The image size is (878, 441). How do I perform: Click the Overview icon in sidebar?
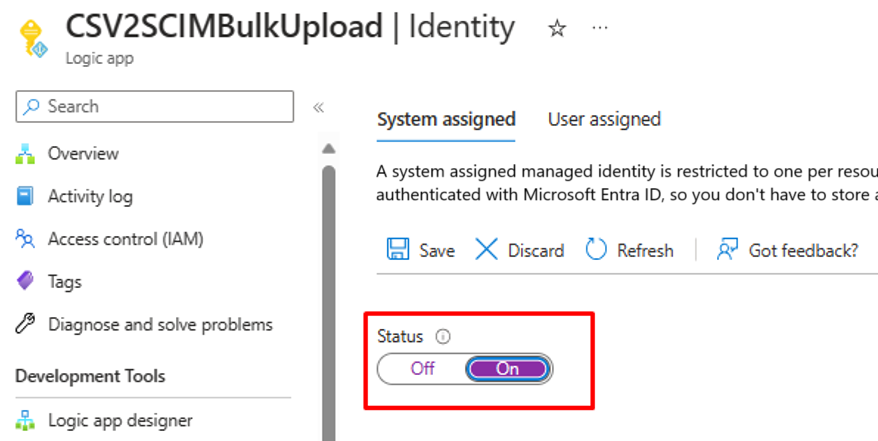pos(25,154)
